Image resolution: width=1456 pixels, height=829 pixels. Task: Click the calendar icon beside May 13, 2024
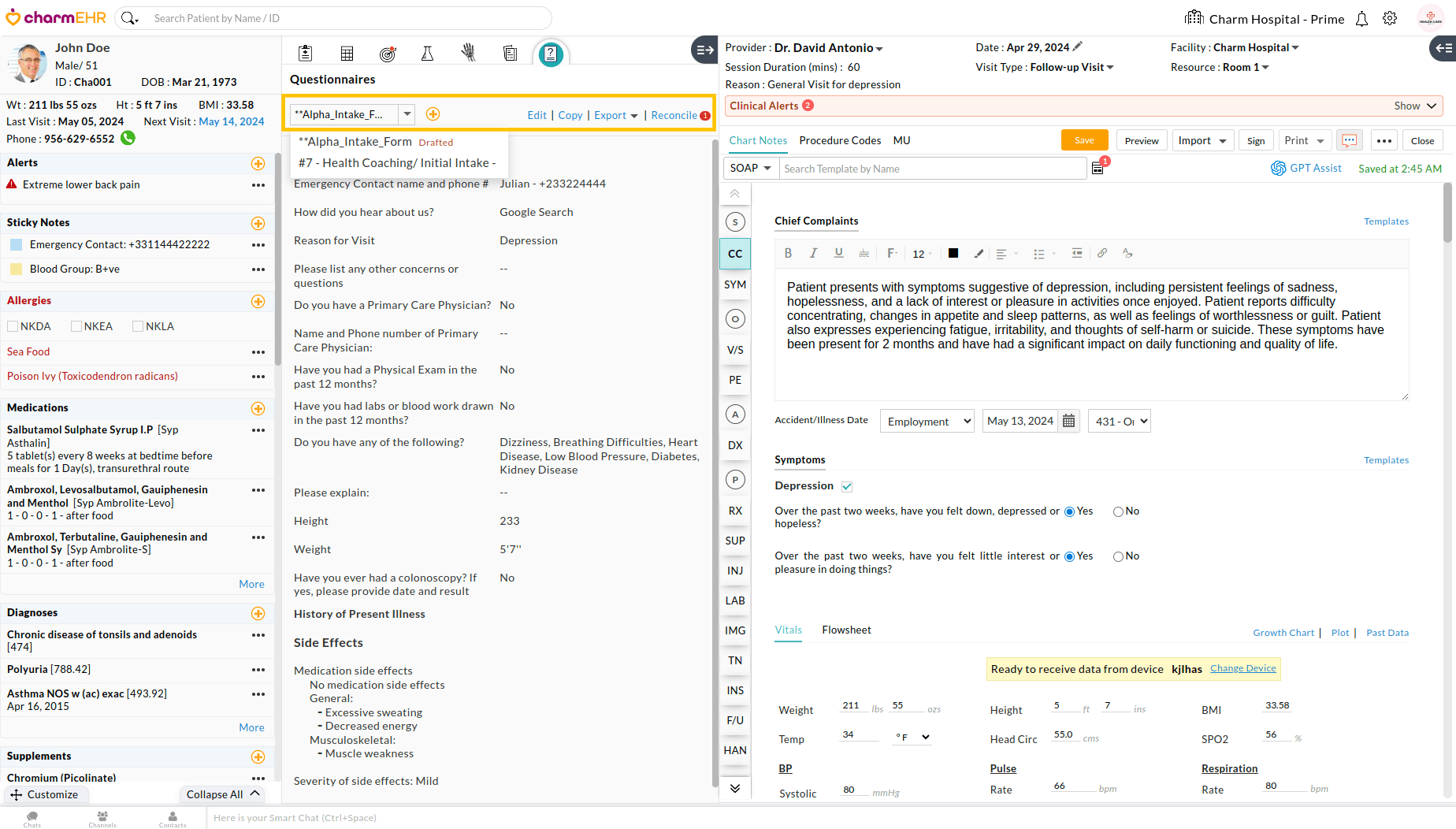1068,421
